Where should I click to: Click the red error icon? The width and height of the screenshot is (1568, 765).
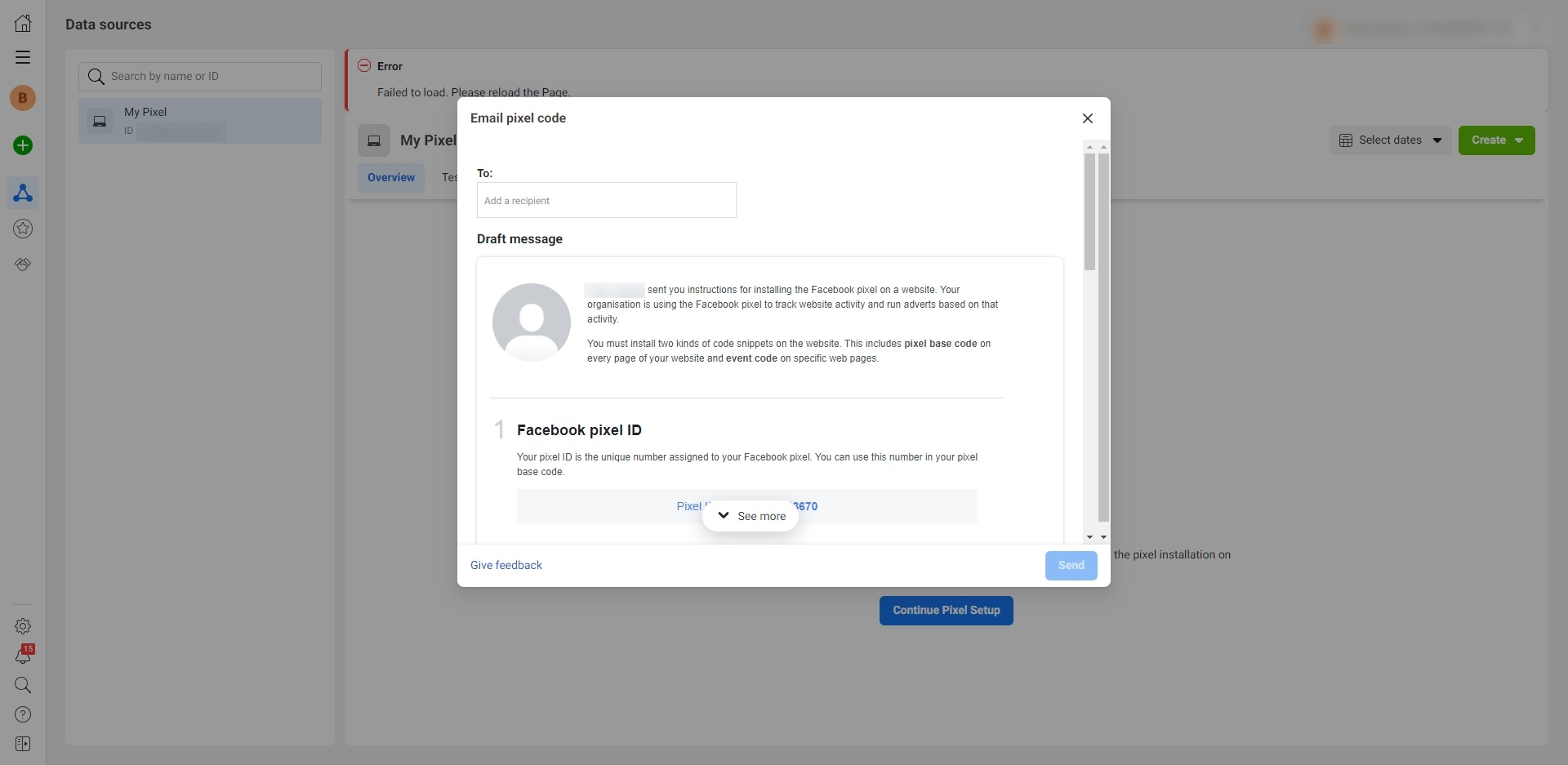[364, 65]
